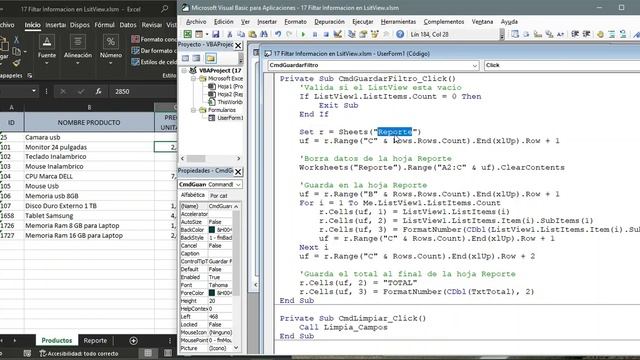640x360 pixels.
Task: Click the Paste icon in VBA toolbar
Action: pos(252,34)
